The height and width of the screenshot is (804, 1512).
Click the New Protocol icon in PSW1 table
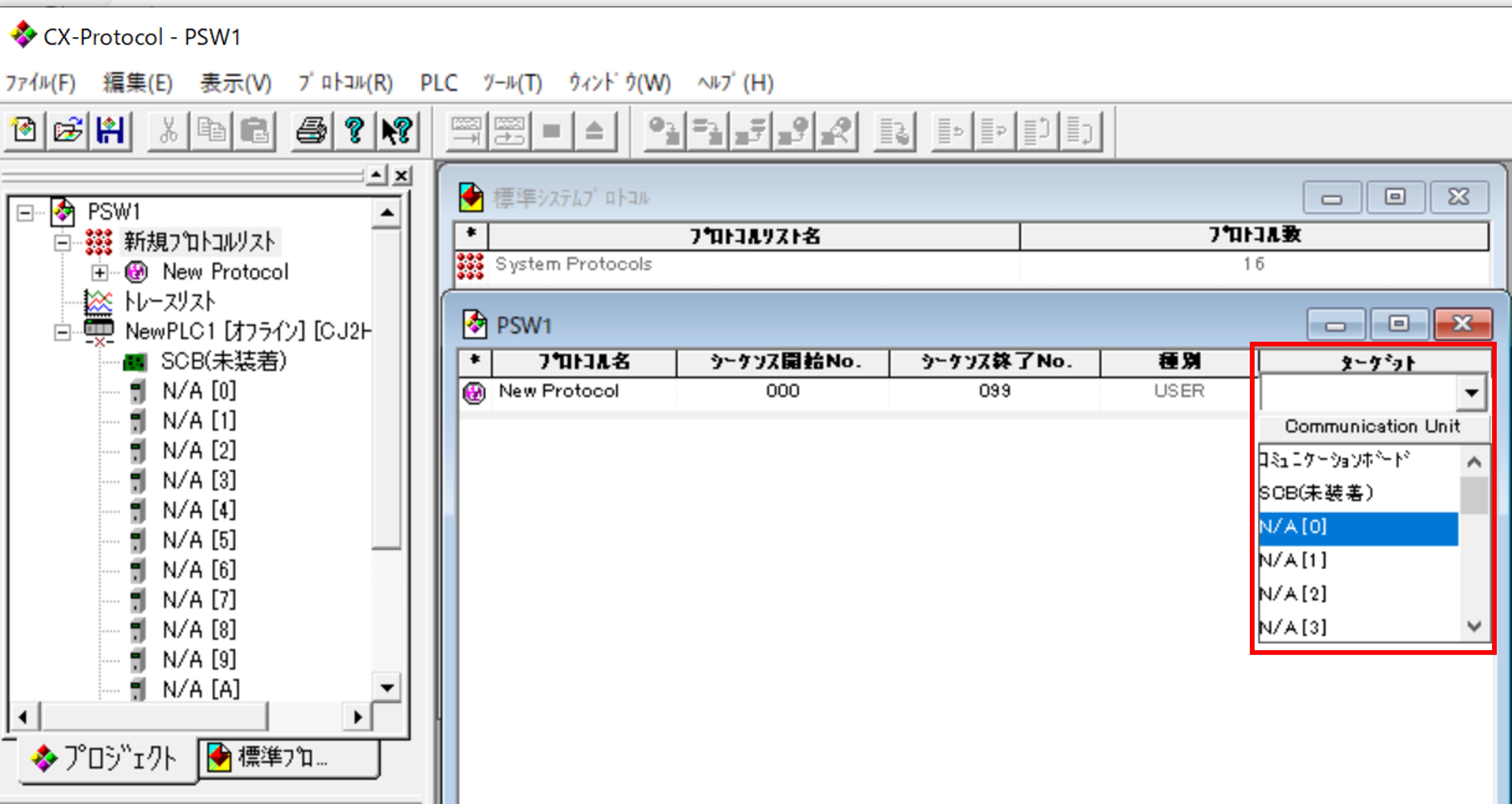tap(474, 392)
